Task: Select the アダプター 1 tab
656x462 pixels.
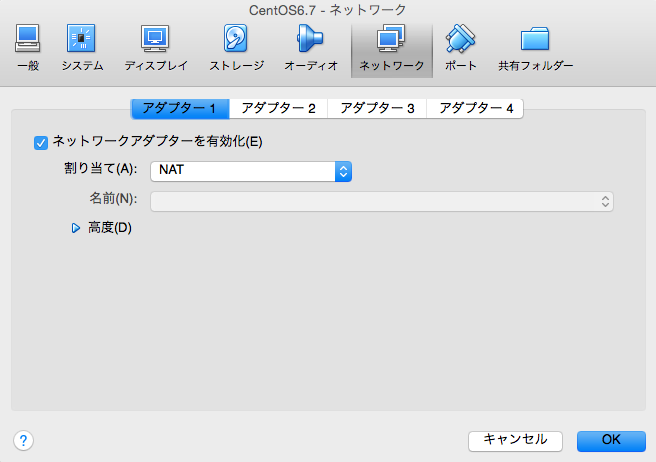Action: click(180, 109)
